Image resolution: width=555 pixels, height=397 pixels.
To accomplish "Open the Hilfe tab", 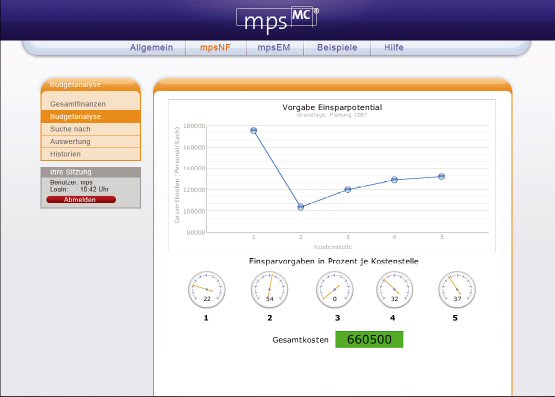I will 394,47.
